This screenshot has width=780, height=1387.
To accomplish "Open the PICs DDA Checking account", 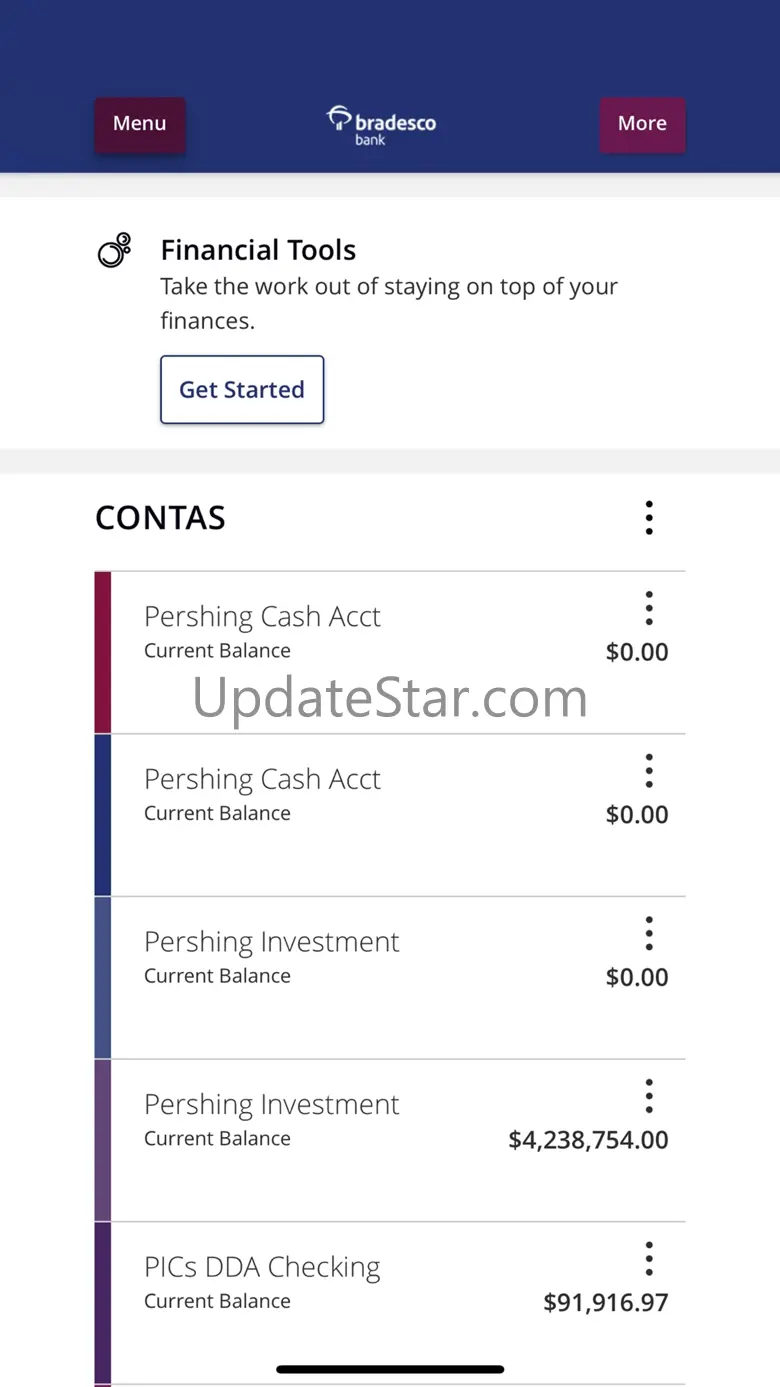I will pyautogui.click(x=390, y=1302).
